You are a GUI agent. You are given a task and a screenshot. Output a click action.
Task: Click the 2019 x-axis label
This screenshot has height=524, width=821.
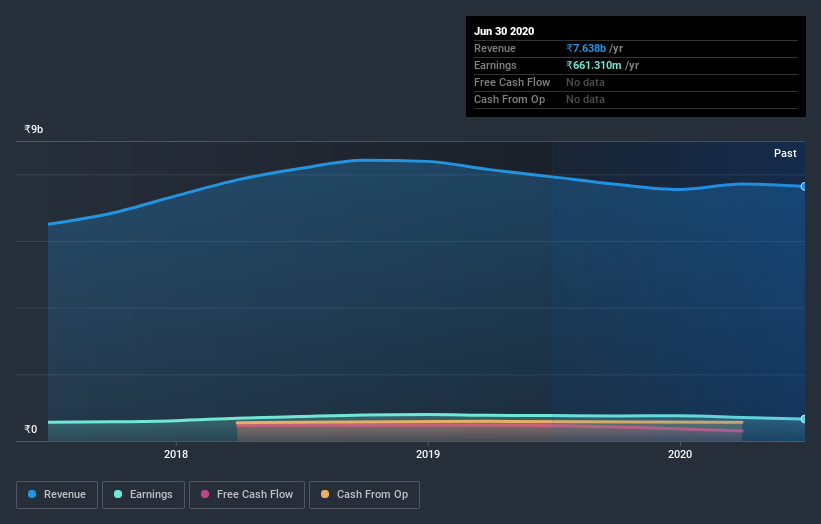point(428,454)
